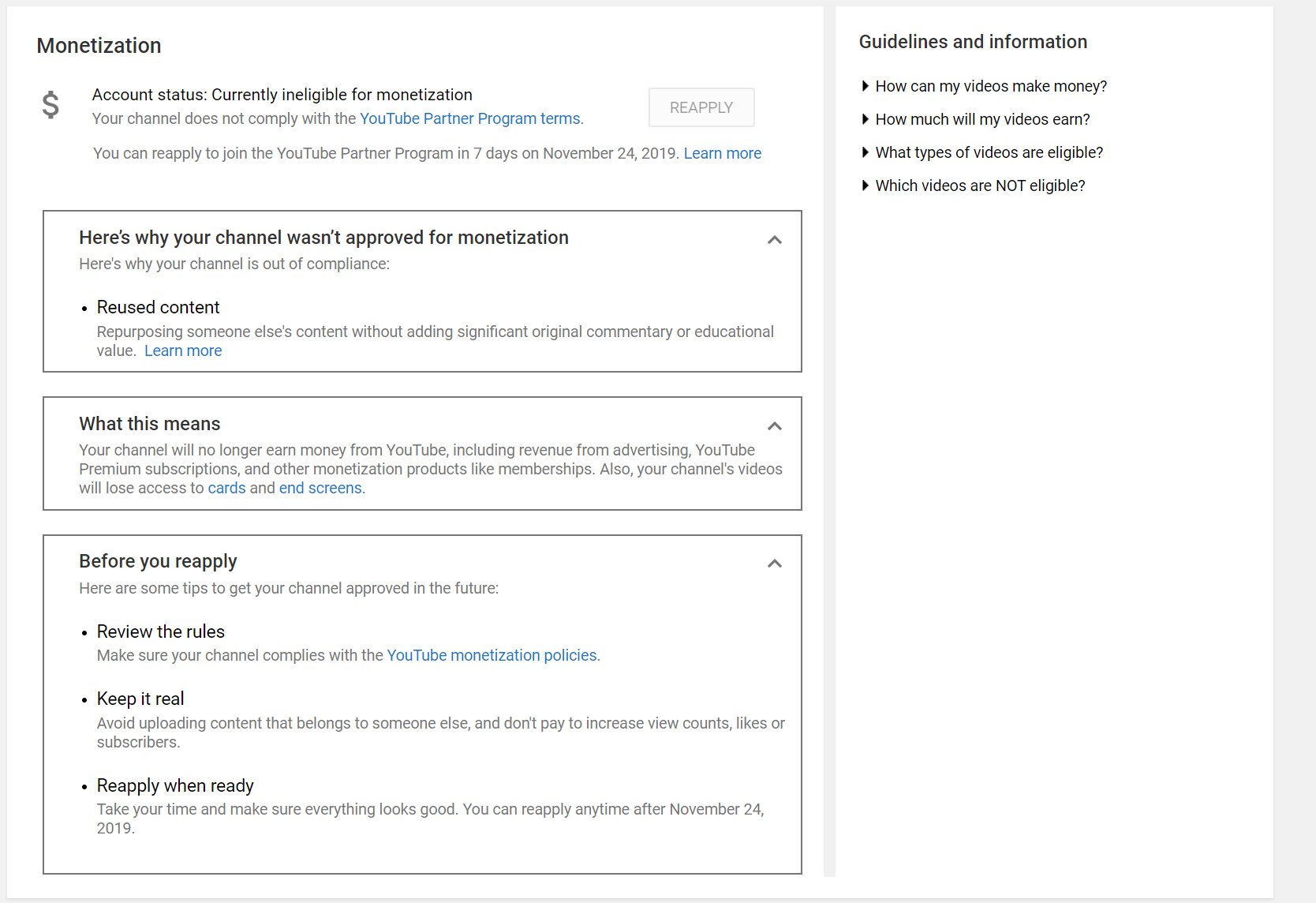Image resolution: width=1316 pixels, height=903 pixels.
Task: Click the "Monetization" page heading
Action: tap(99, 46)
